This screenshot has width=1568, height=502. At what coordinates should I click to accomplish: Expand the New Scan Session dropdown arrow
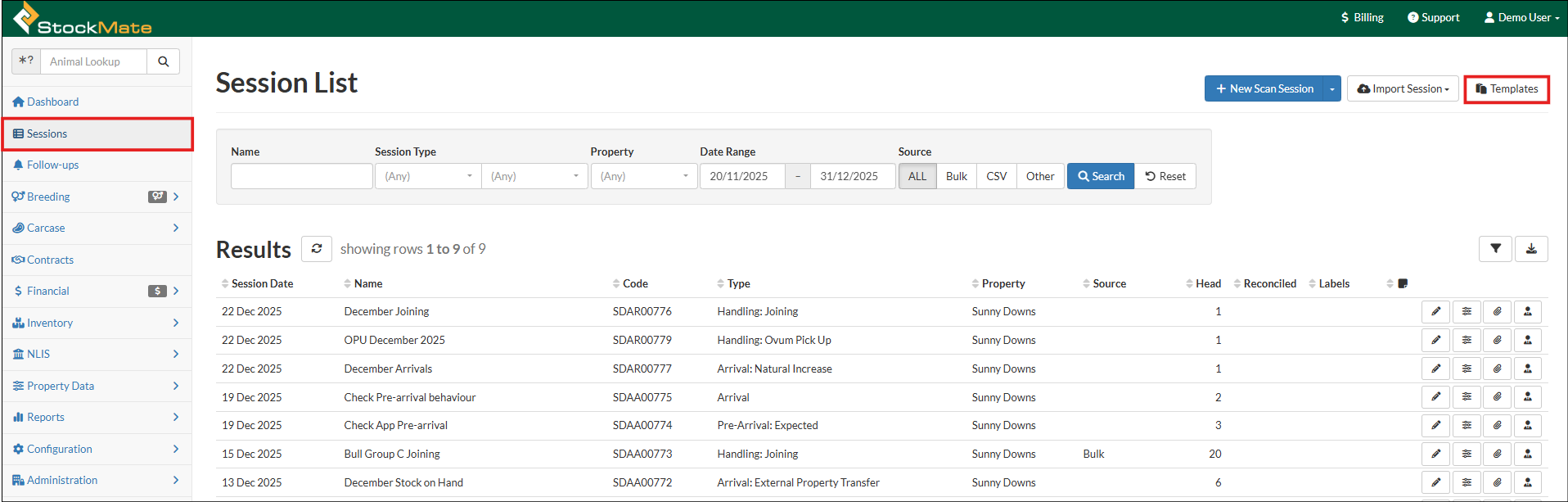click(1332, 89)
